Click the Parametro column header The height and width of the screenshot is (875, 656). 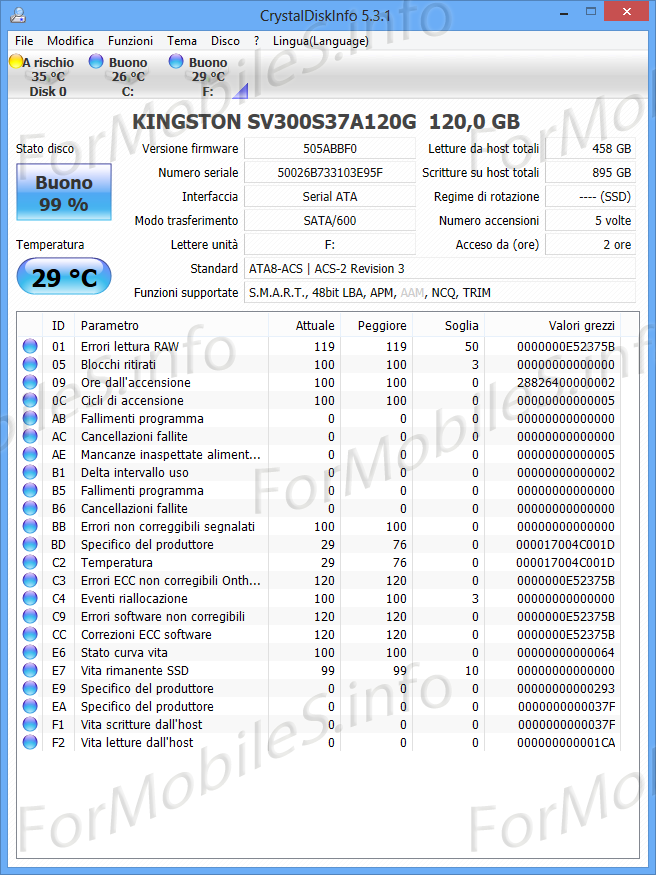point(110,325)
